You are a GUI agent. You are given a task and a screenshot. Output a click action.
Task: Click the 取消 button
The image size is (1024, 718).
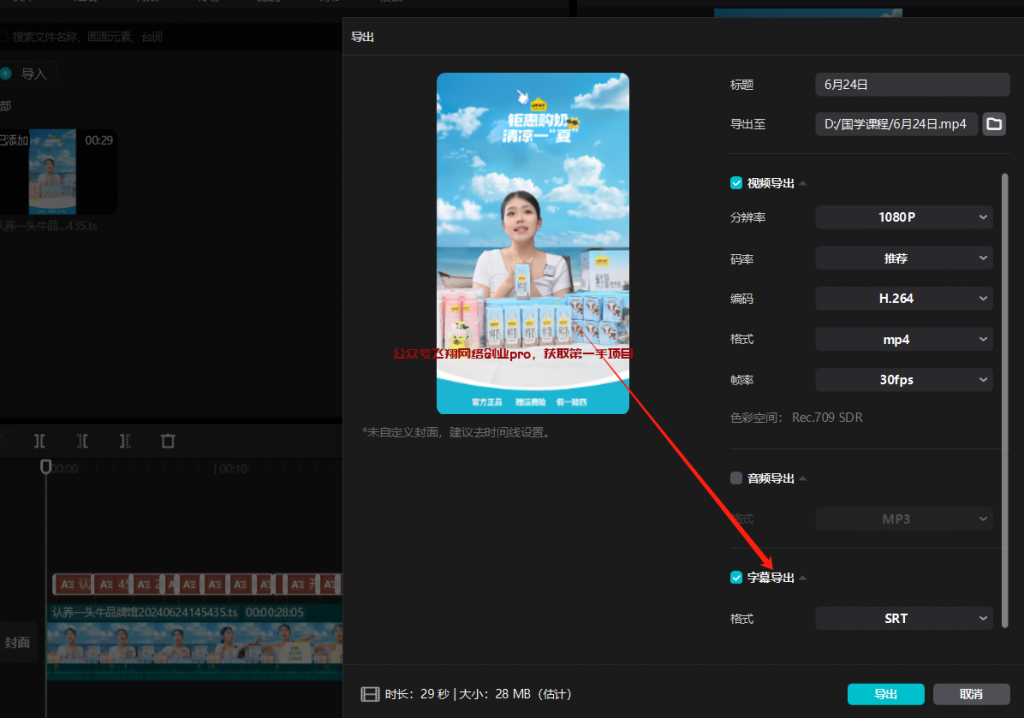(x=970, y=694)
